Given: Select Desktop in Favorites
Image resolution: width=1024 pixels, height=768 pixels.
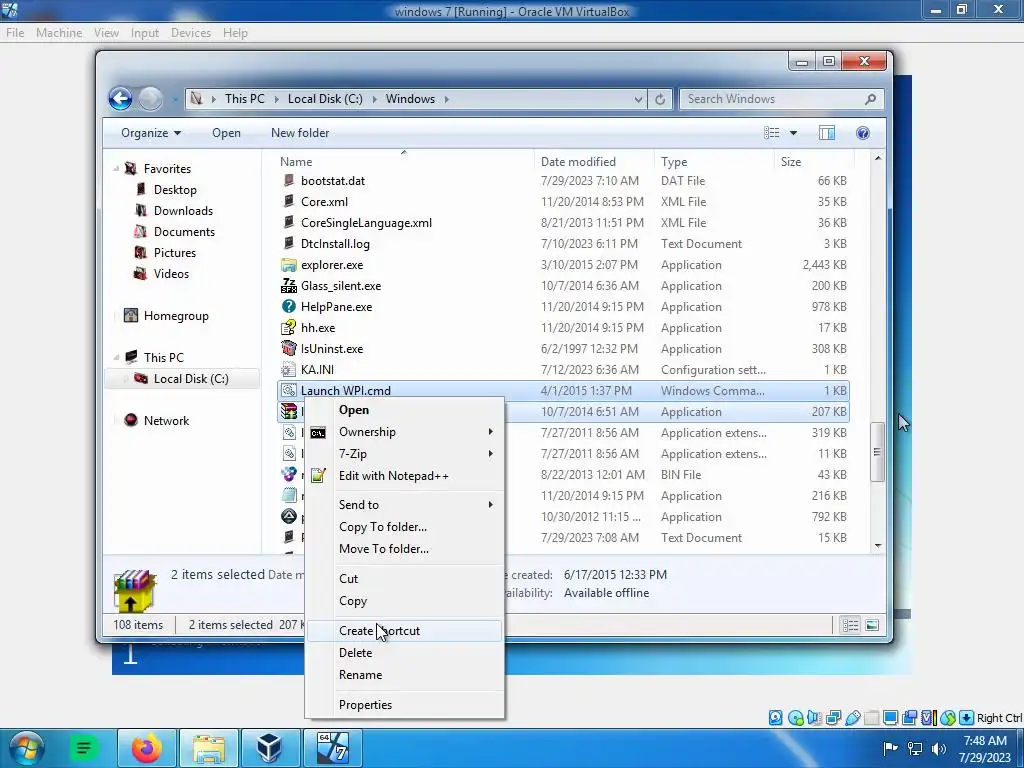Looking at the screenshot, I should (175, 190).
